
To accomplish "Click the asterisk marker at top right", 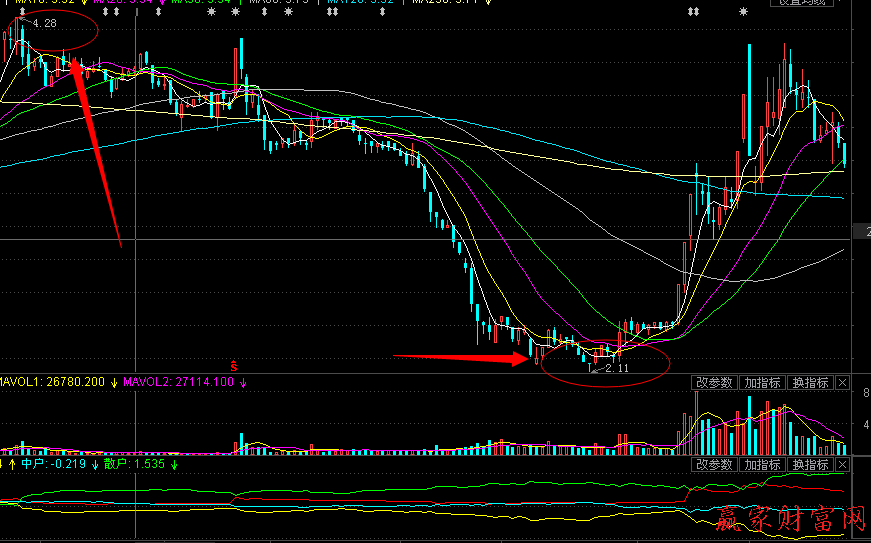I will pos(743,12).
